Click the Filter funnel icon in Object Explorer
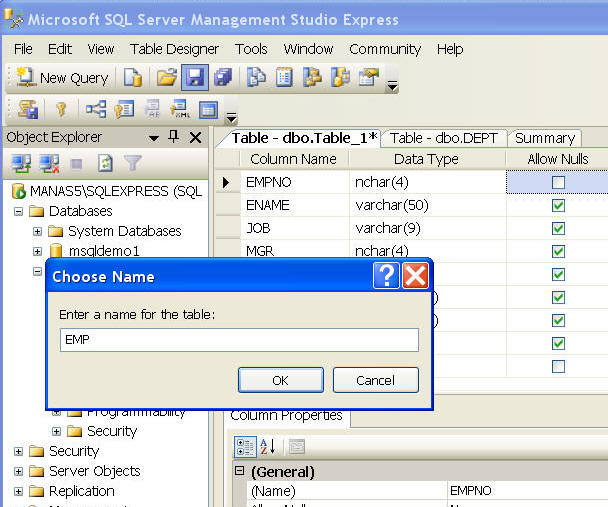Image resolution: width=608 pixels, height=507 pixels. tap(133, 163)
